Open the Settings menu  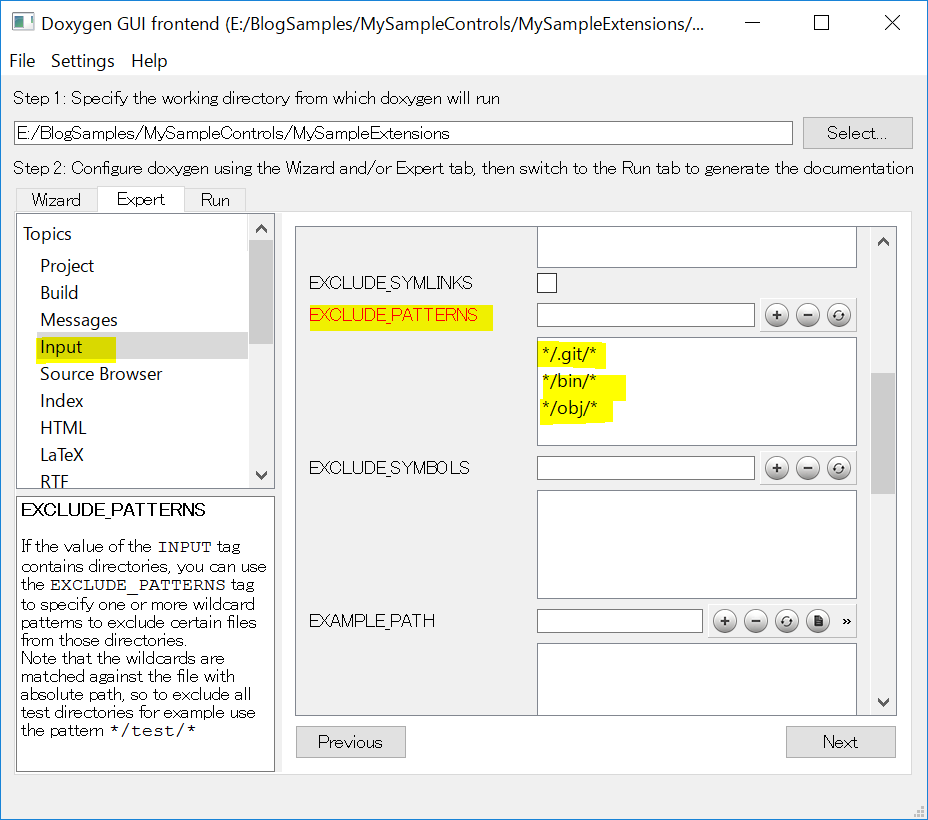(82, 61)
